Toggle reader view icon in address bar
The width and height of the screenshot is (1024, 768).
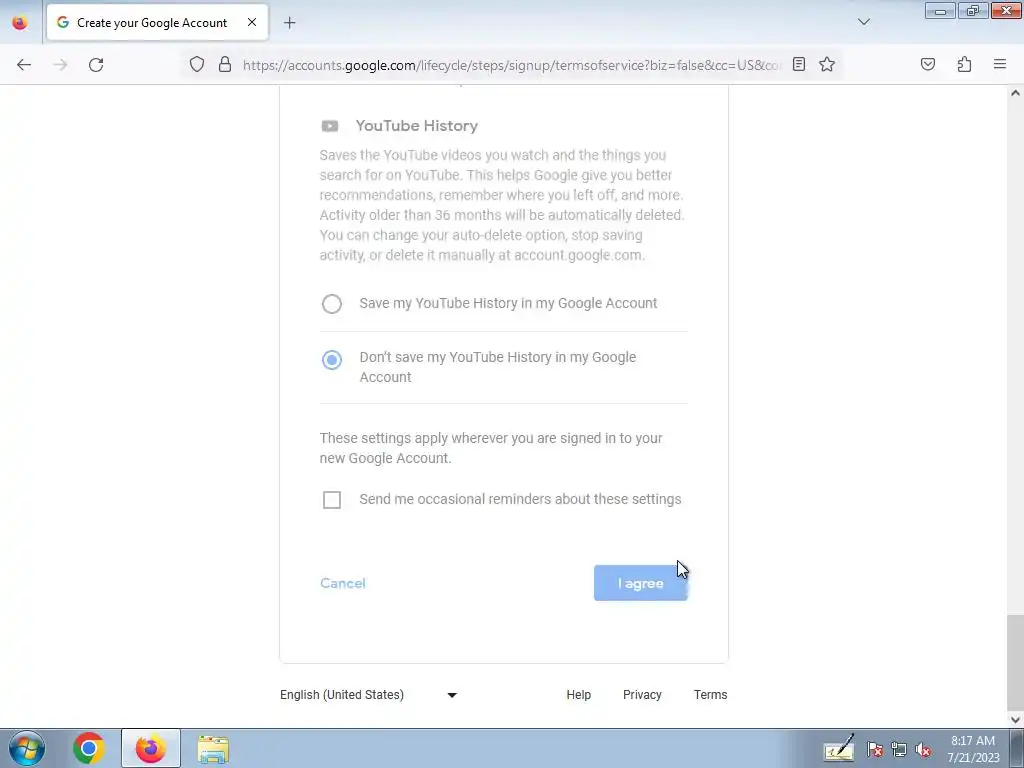[x=799, y=64]
